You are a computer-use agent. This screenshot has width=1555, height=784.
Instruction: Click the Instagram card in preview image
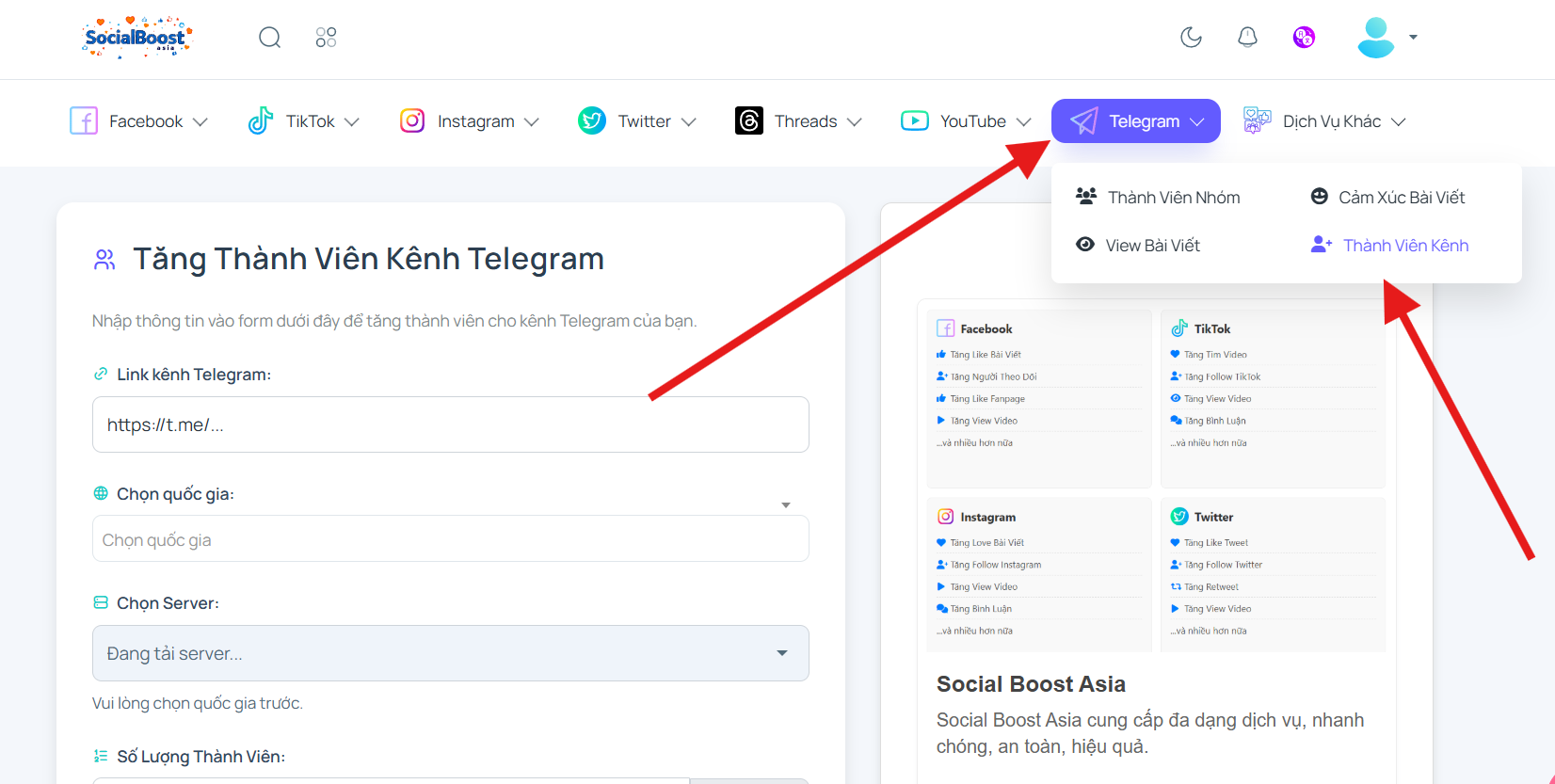[x=1039, y=575]
